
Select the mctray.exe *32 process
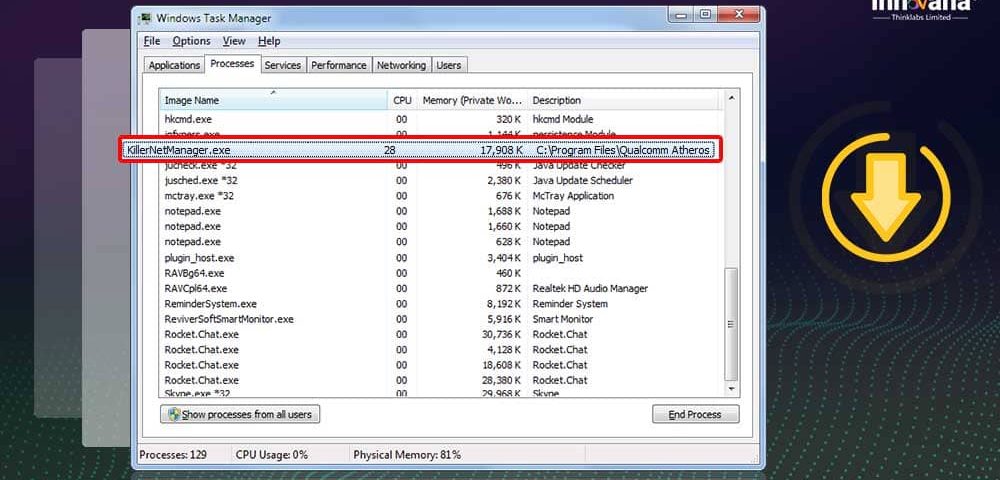(x=440, y=196)
